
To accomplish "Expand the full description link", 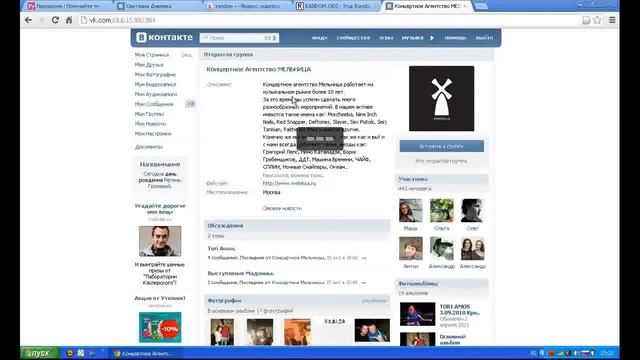I will pos(293,175).
